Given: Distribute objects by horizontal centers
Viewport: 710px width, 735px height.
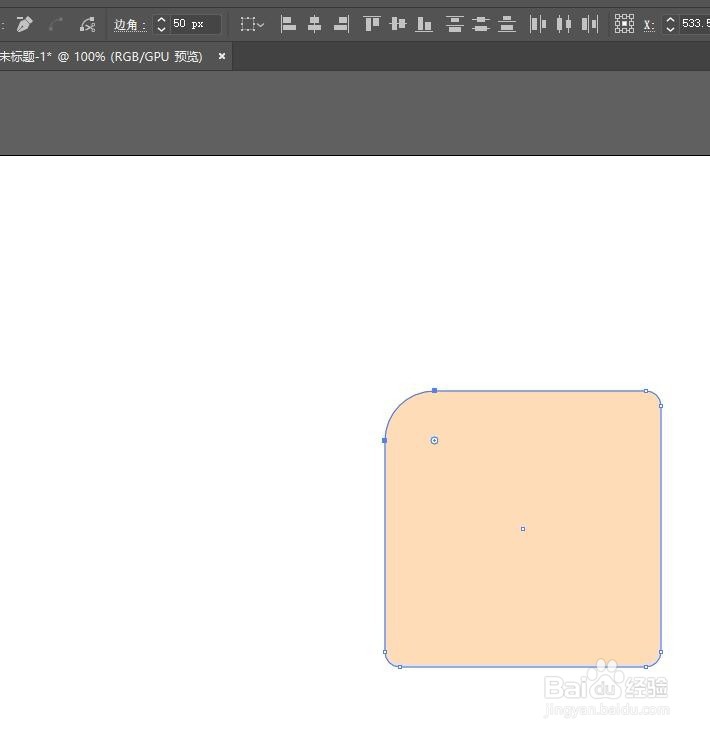Looking at the screenshot, I should (x=564, y=24).
